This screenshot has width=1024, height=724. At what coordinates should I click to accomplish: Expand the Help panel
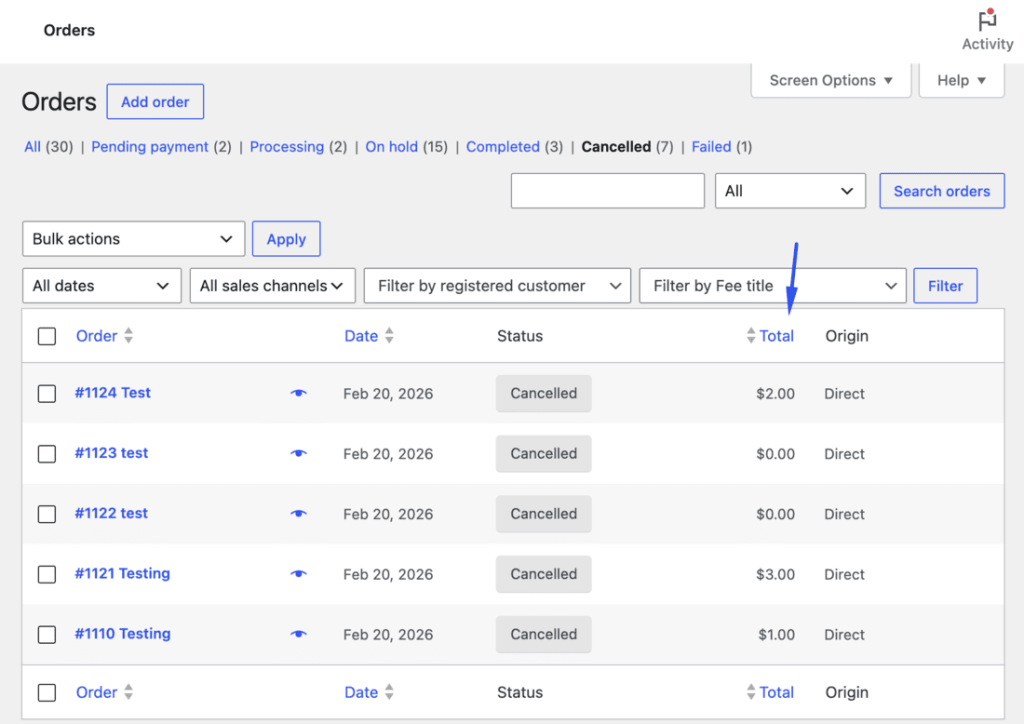point(961,80)
